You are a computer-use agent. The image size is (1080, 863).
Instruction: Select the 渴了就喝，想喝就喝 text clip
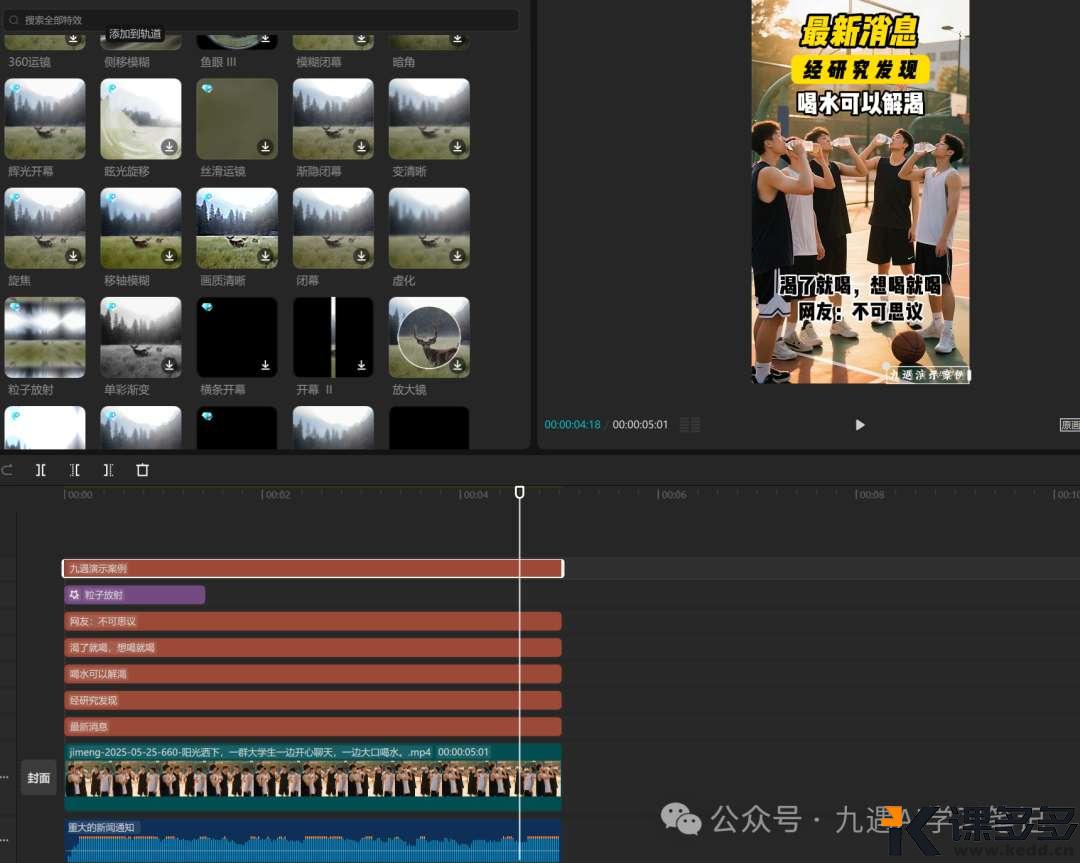(313, 647)
